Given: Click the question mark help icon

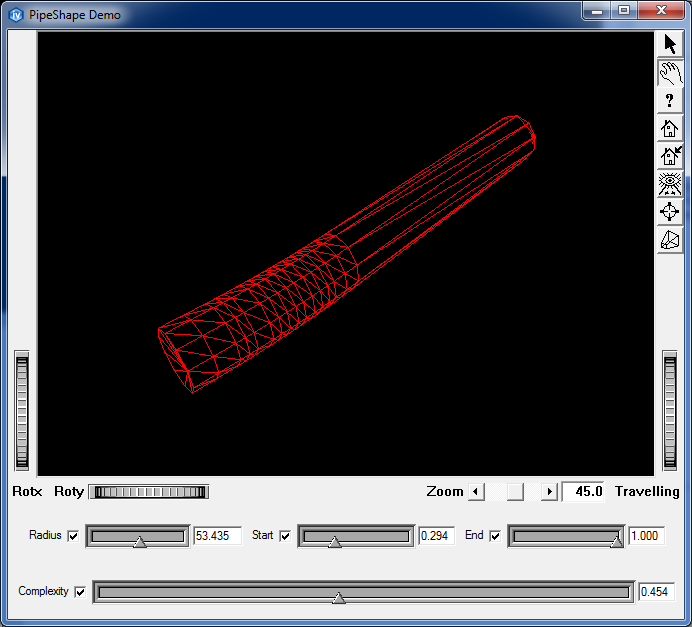Looking at the screenshot, I should (670, 100).
